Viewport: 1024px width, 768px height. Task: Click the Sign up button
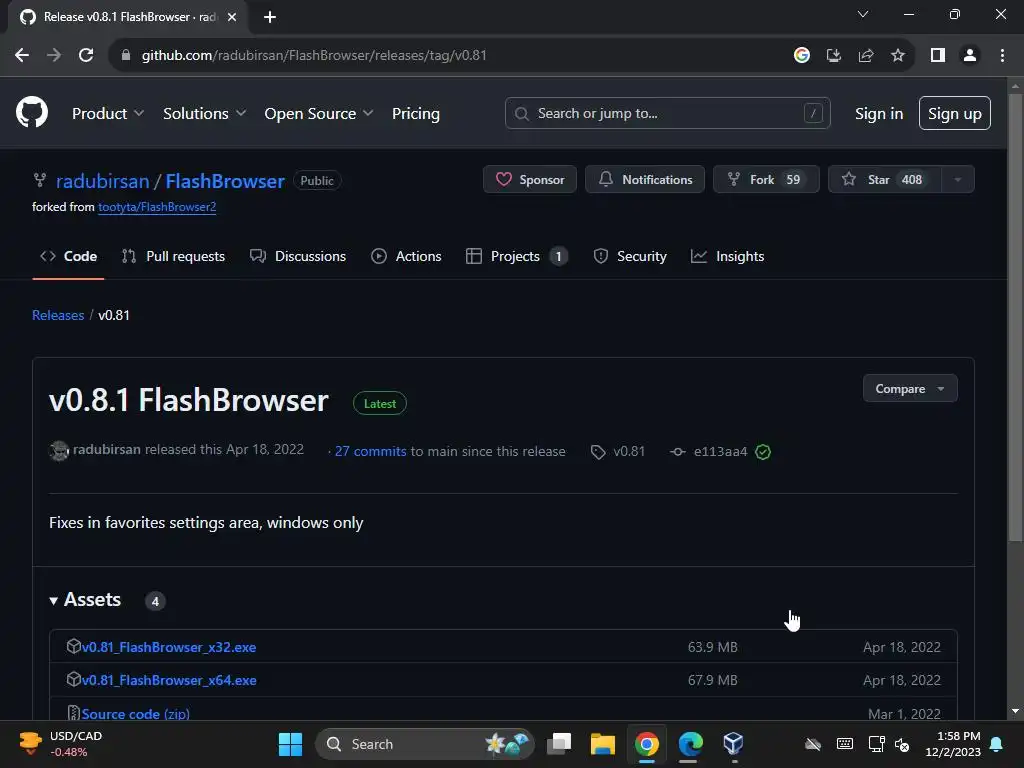[x=954, y=113]
